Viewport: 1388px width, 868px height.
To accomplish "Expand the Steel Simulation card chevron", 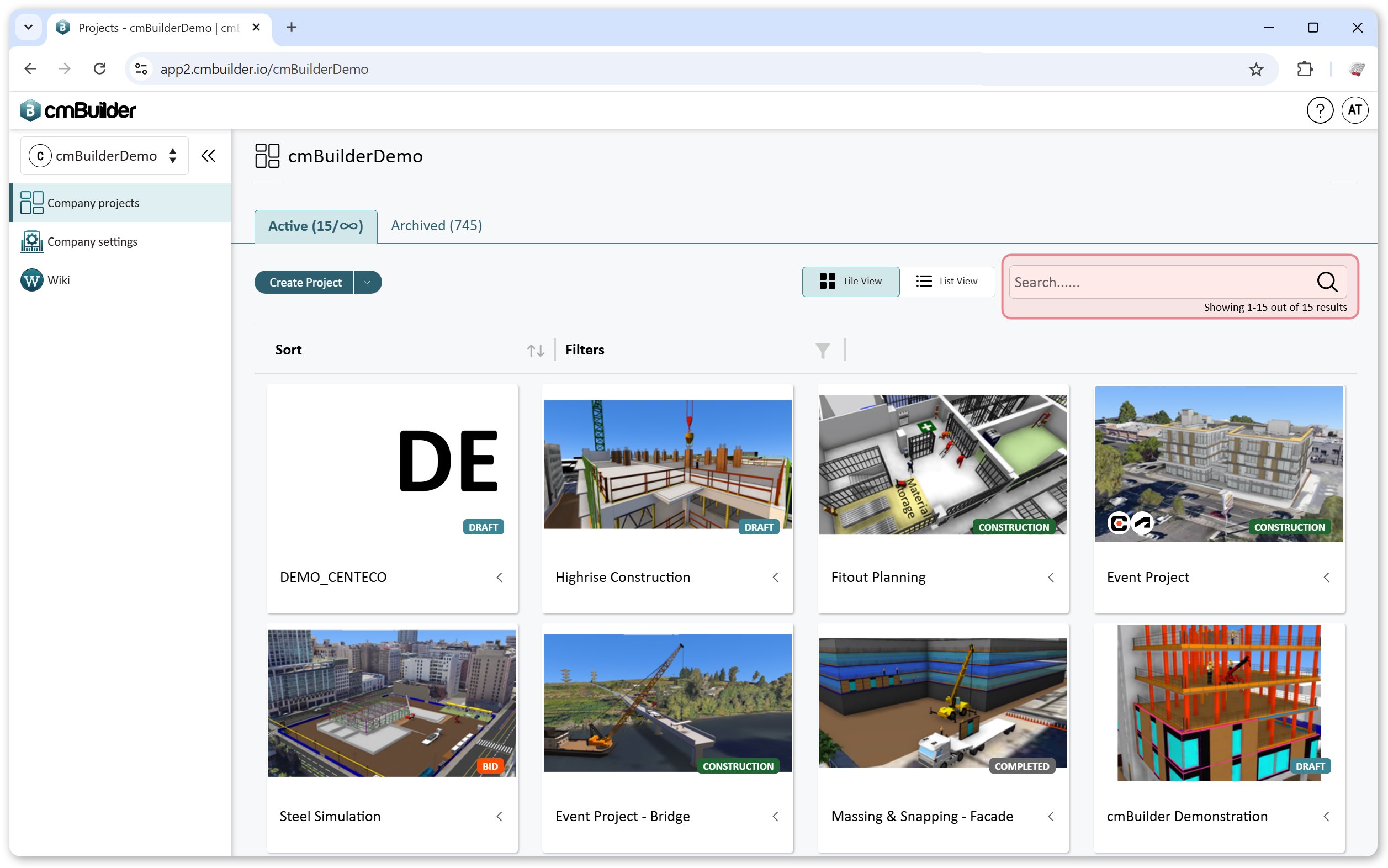I will coord(500,816).
